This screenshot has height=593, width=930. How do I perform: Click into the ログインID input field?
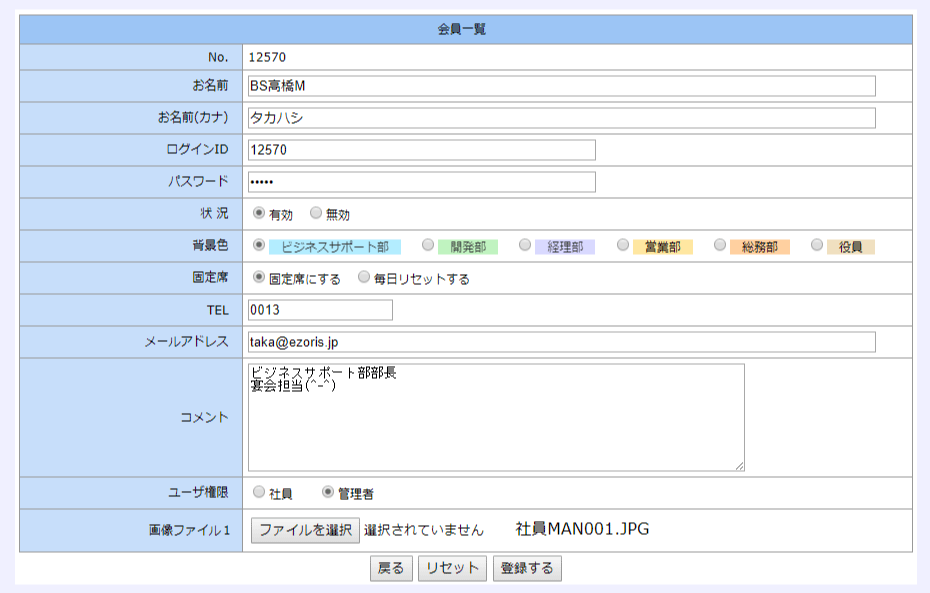click(422, 150)
